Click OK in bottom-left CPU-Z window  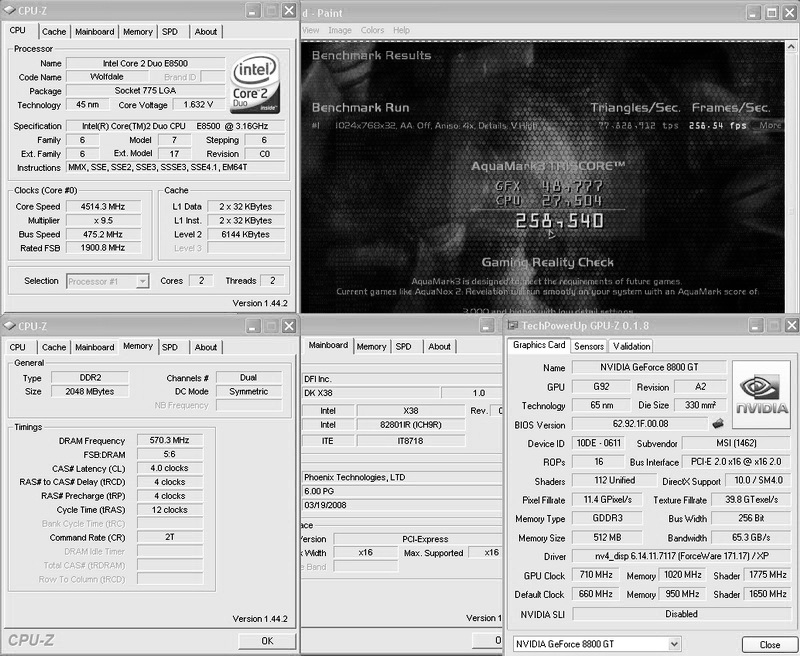pyautogui.click(x=267, y=641)
